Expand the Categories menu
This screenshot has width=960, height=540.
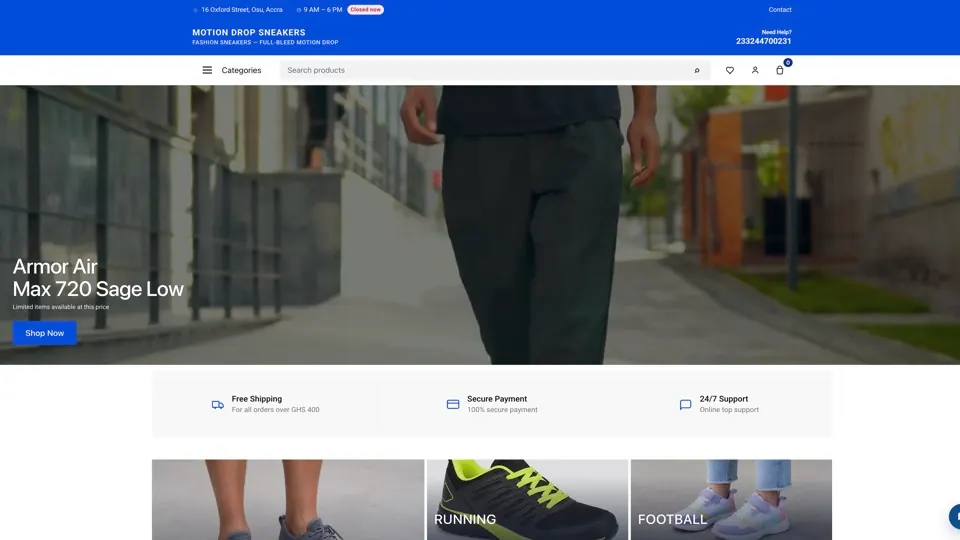[x=241, y=70]
